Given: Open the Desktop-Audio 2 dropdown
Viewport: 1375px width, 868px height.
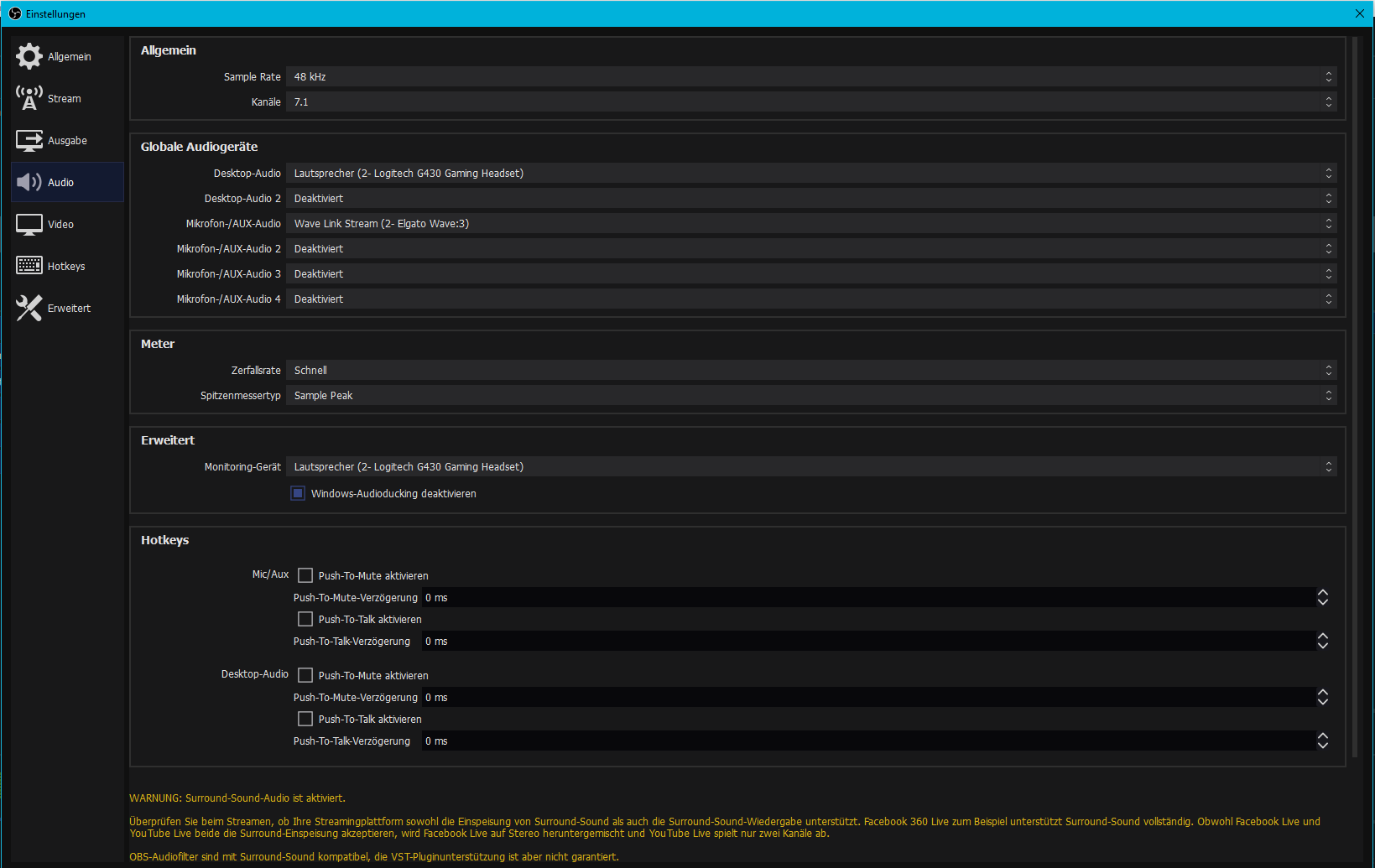Looking at the screenshot, I should click(x=811, y=198).
